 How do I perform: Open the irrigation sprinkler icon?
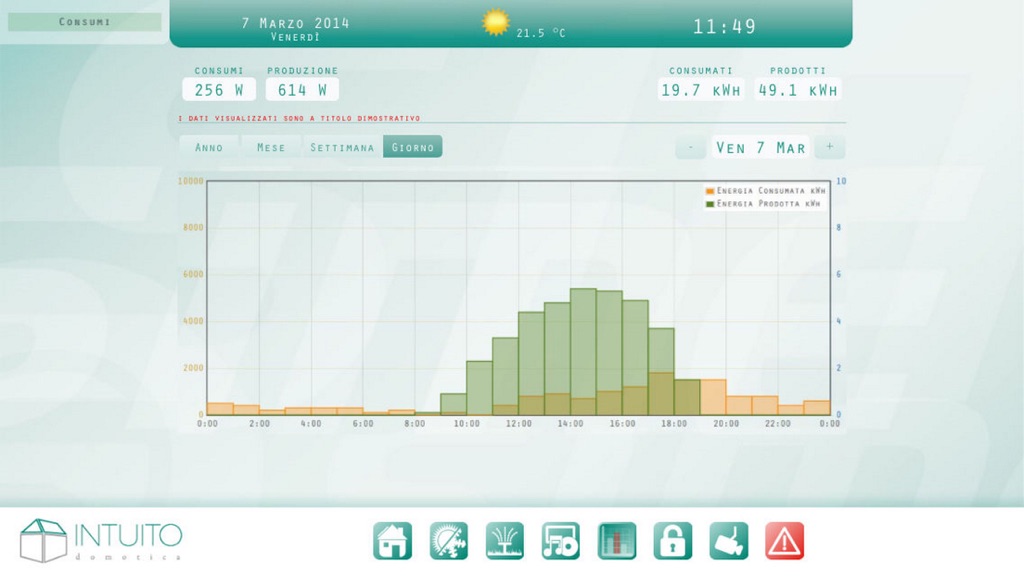(505, 541)
